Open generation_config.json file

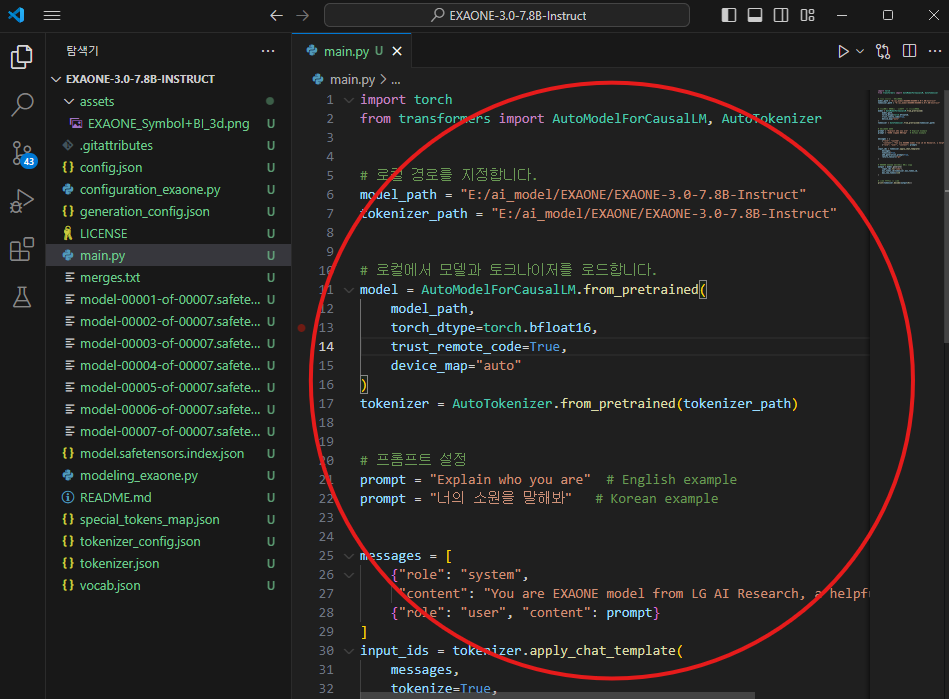point(168,211)
